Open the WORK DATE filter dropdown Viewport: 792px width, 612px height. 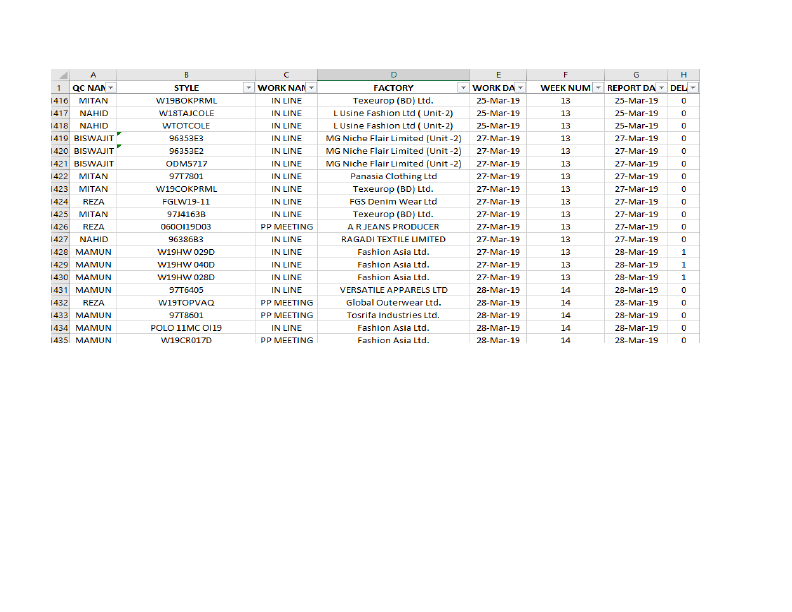(x=520, y=88)
